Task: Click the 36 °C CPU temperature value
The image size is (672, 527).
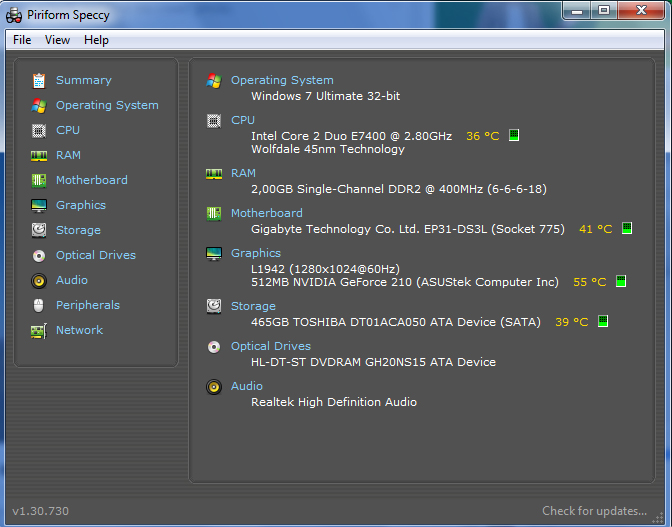Action: pos(483,136)
